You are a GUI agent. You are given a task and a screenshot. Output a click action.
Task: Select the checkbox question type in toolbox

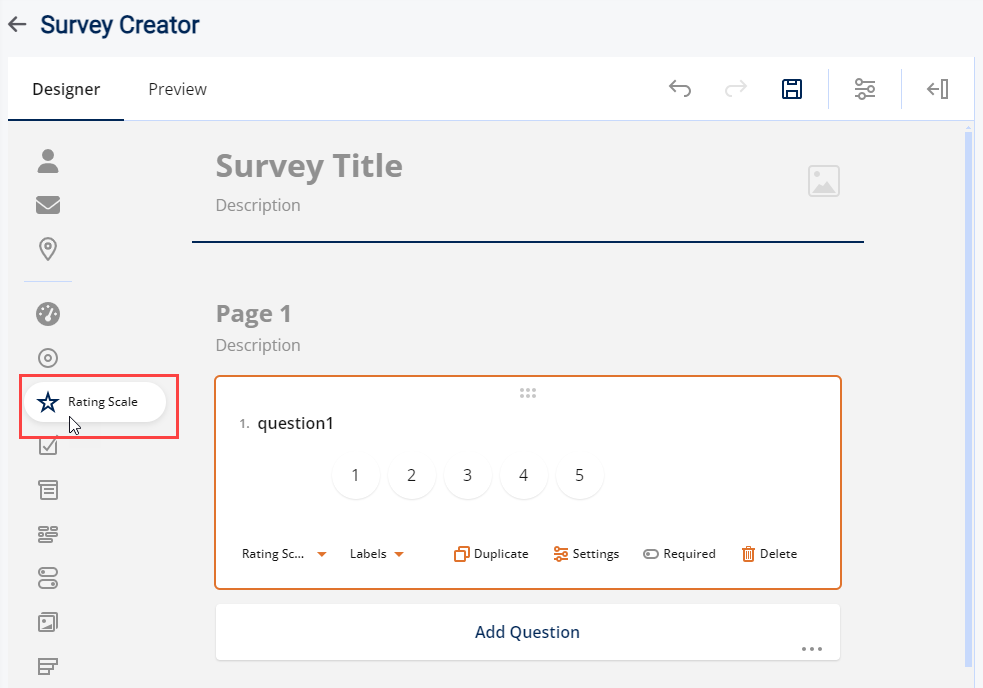click(48, 446)
